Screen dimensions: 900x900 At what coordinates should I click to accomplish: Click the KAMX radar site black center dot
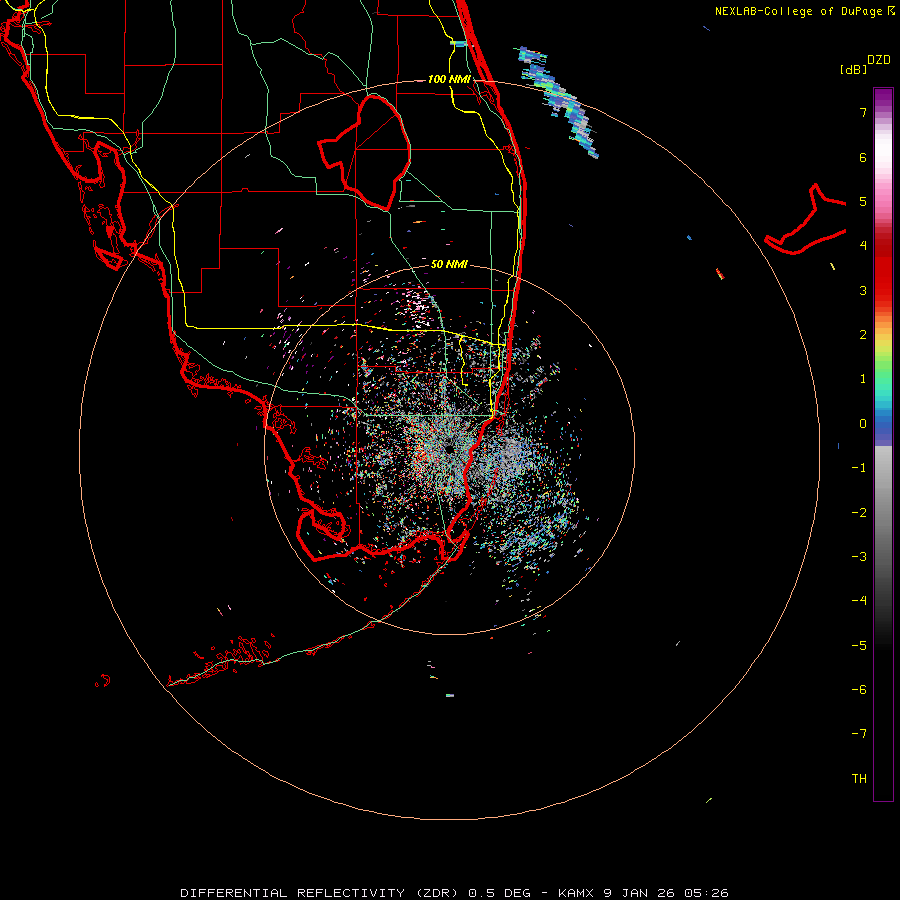448,448
